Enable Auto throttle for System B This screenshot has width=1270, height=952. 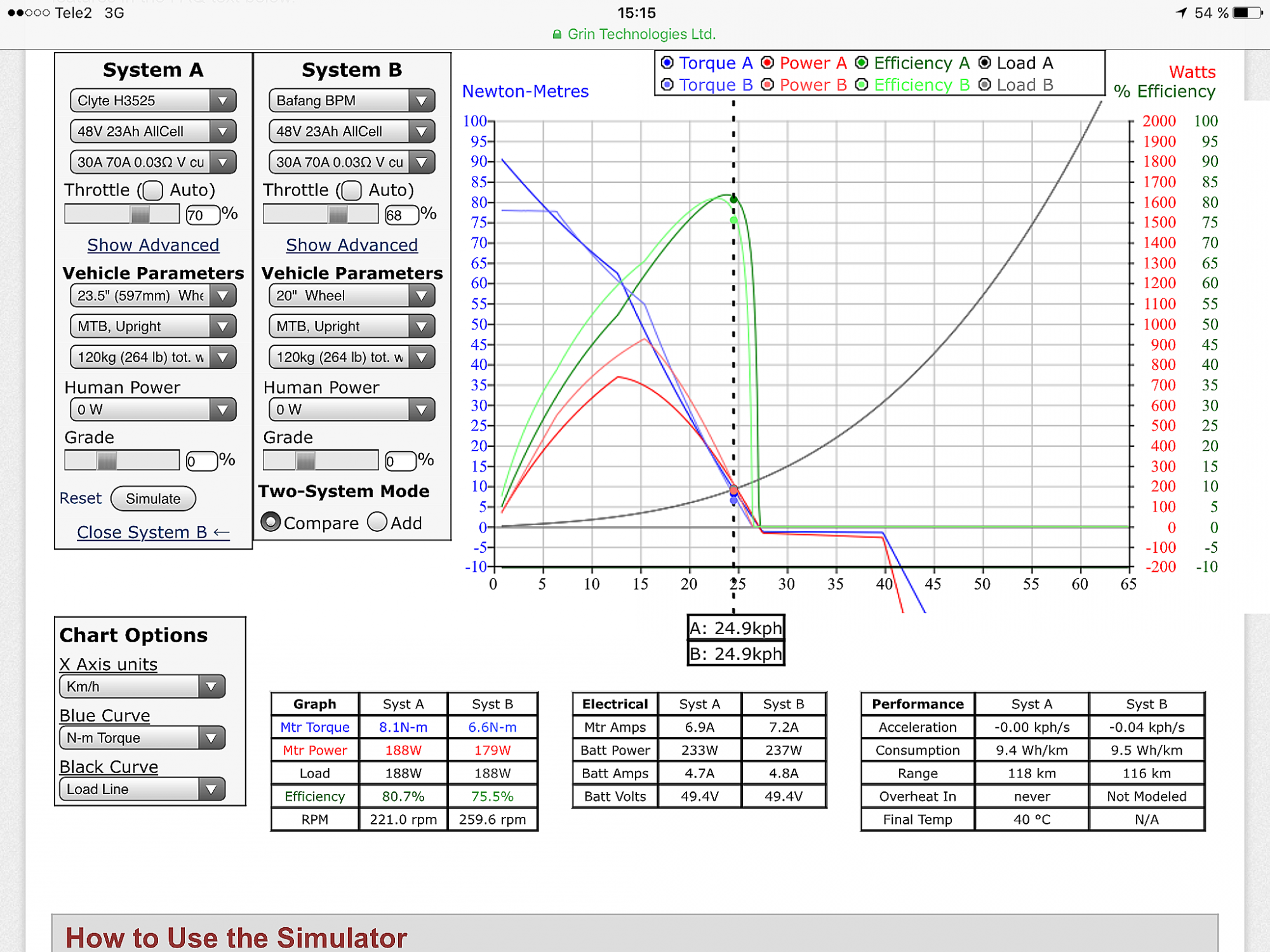click(x=351, y=190)
